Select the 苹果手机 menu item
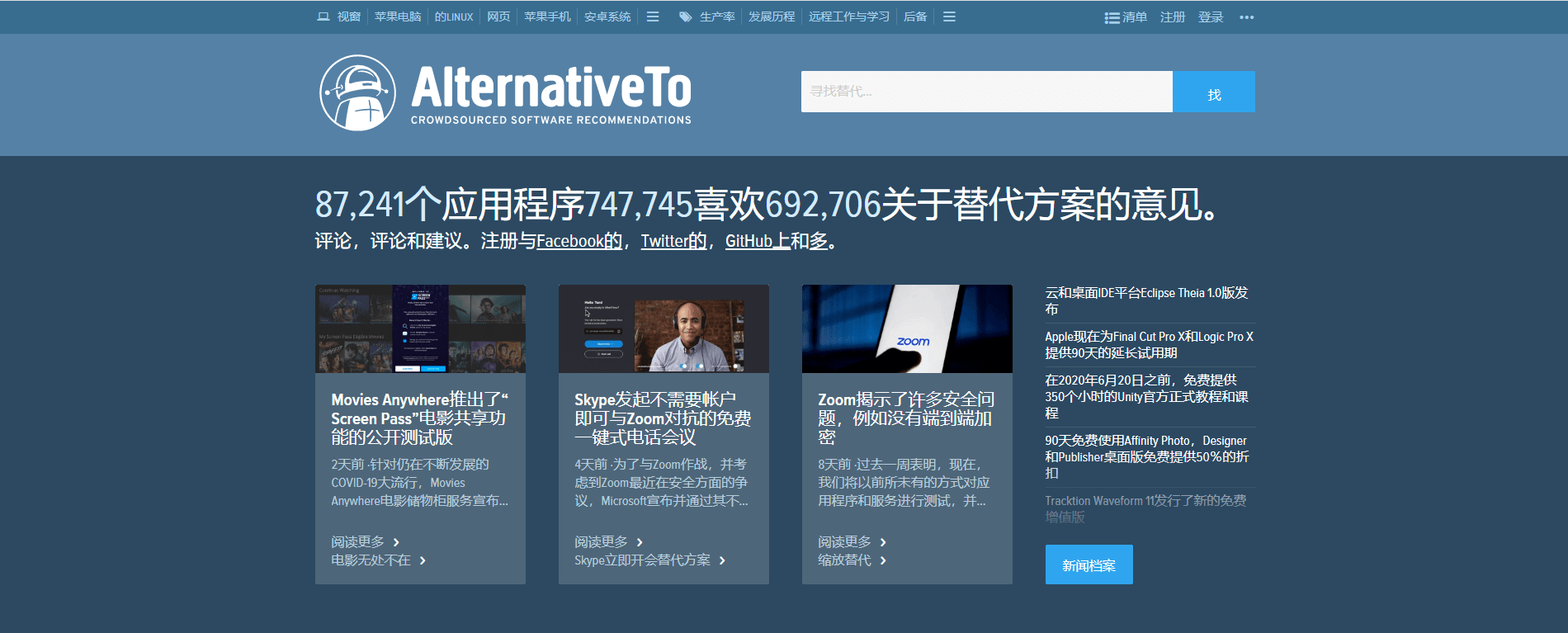This screenshot has height=633, width=1568. point(547,17)
